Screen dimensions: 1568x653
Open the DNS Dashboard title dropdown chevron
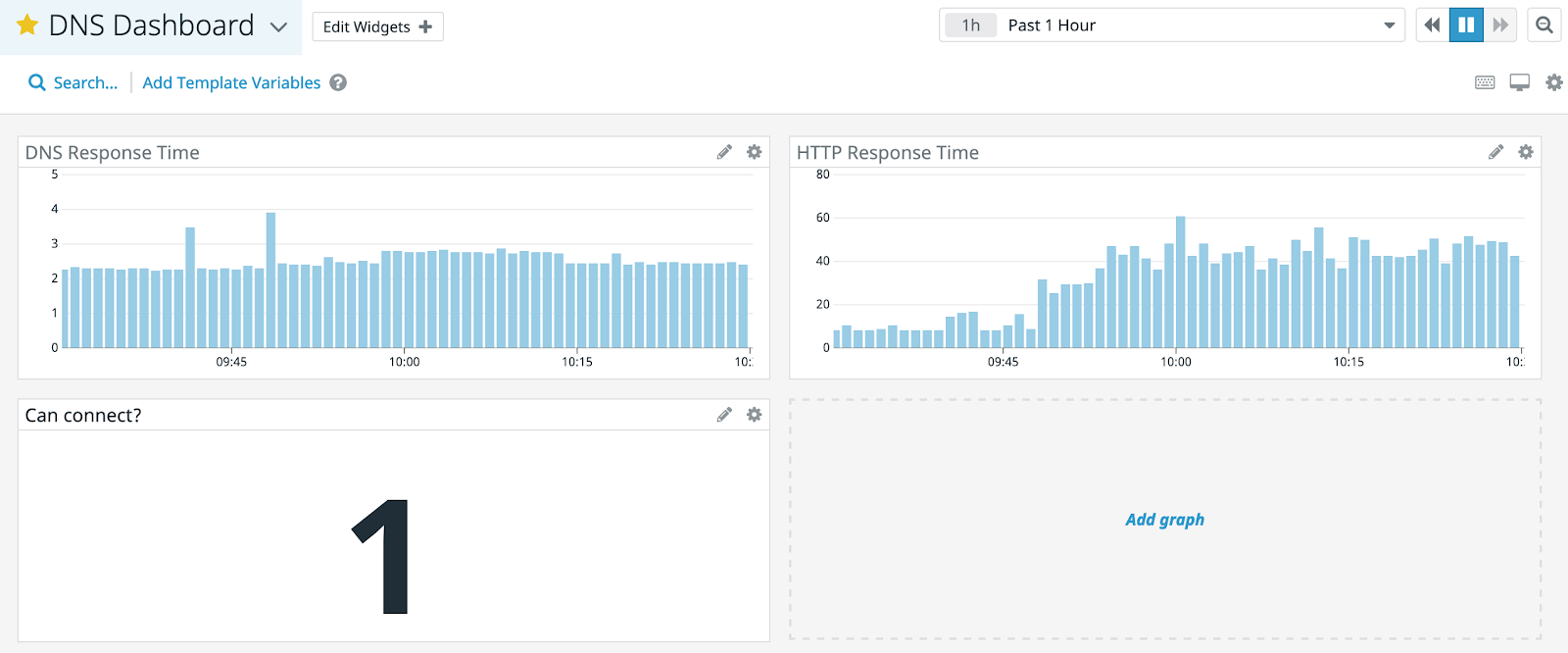(x=278, y=27)
